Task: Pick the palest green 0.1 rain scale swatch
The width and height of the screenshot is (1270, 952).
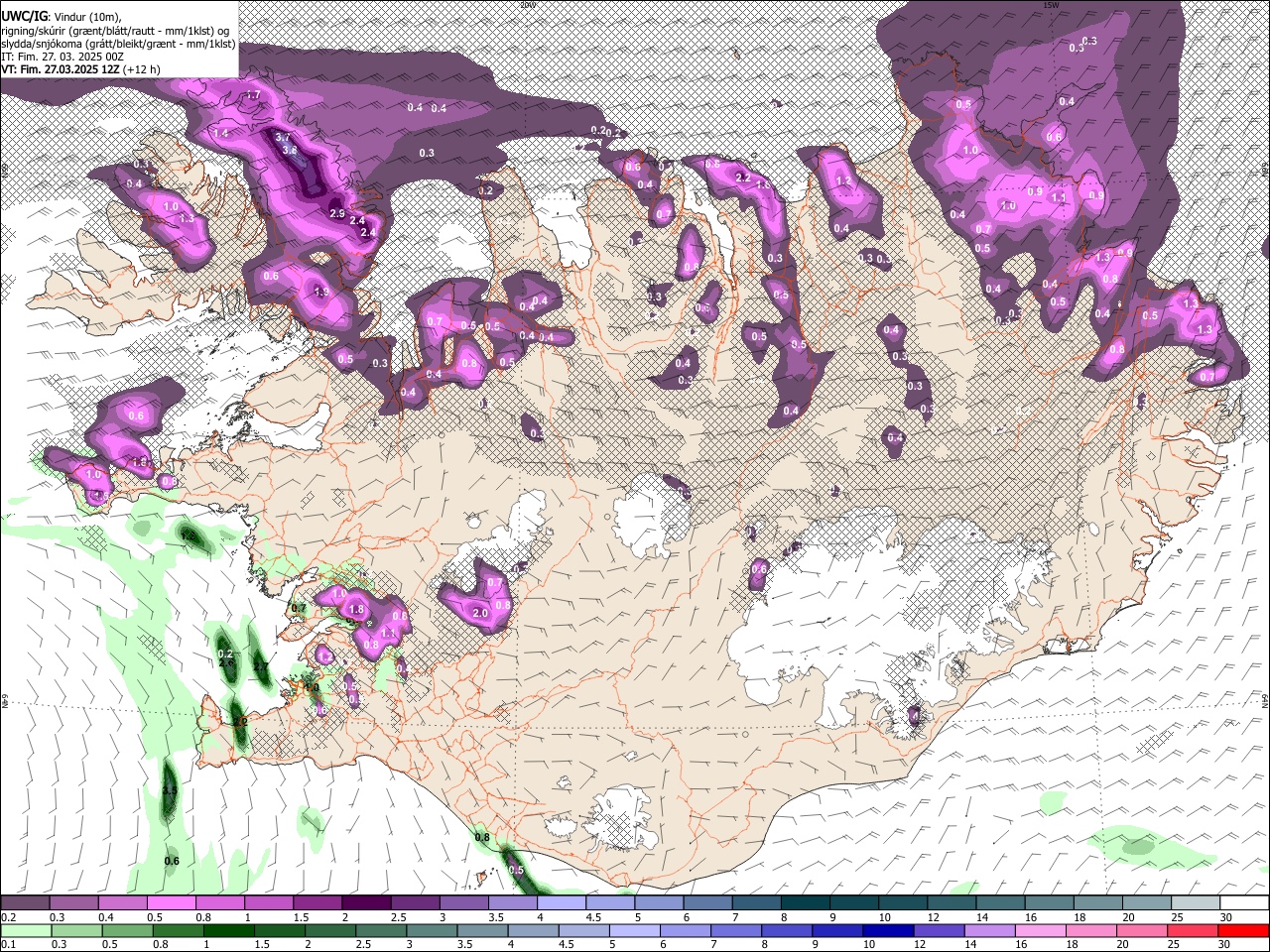Action: (x=25, y=930)
